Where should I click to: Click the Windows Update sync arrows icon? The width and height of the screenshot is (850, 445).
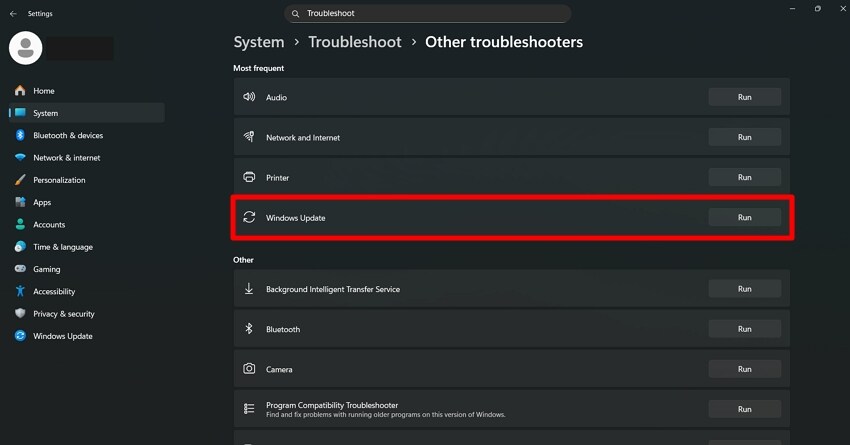(249, 217)
